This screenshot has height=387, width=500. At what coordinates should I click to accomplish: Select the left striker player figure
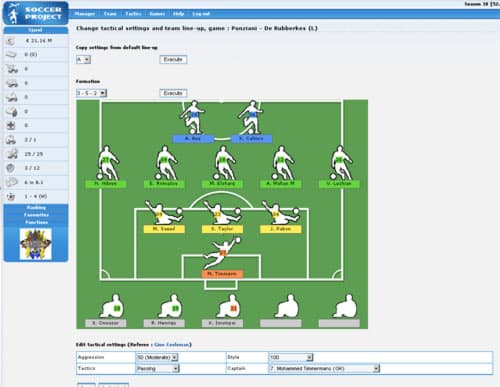pyautogui.click(x=193, y=117)
